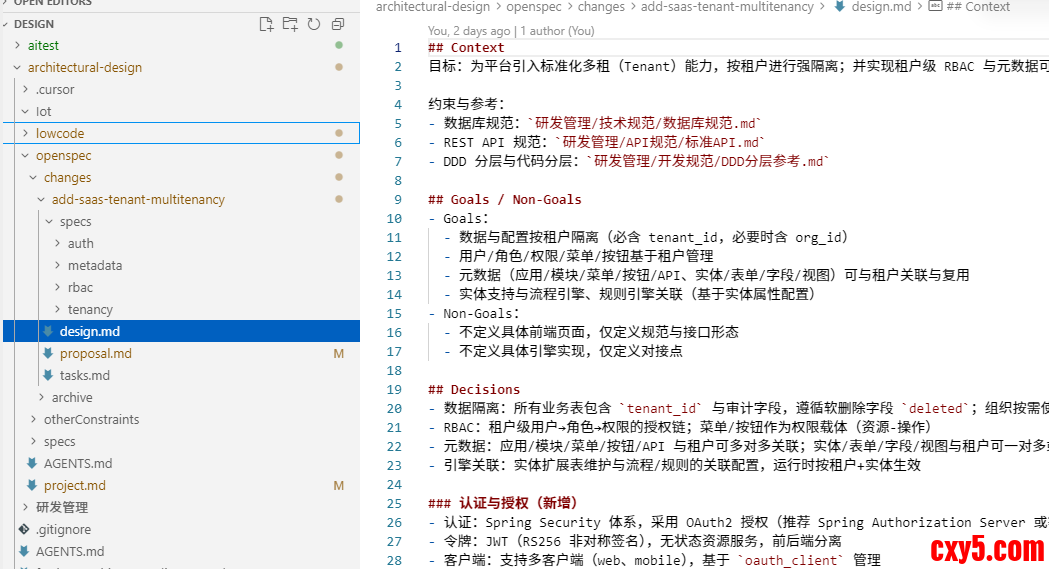Click the git icon beside .gitignore
Image resolution: width=1049 pixels, height=569 pixels.
[x=24, y=529]
